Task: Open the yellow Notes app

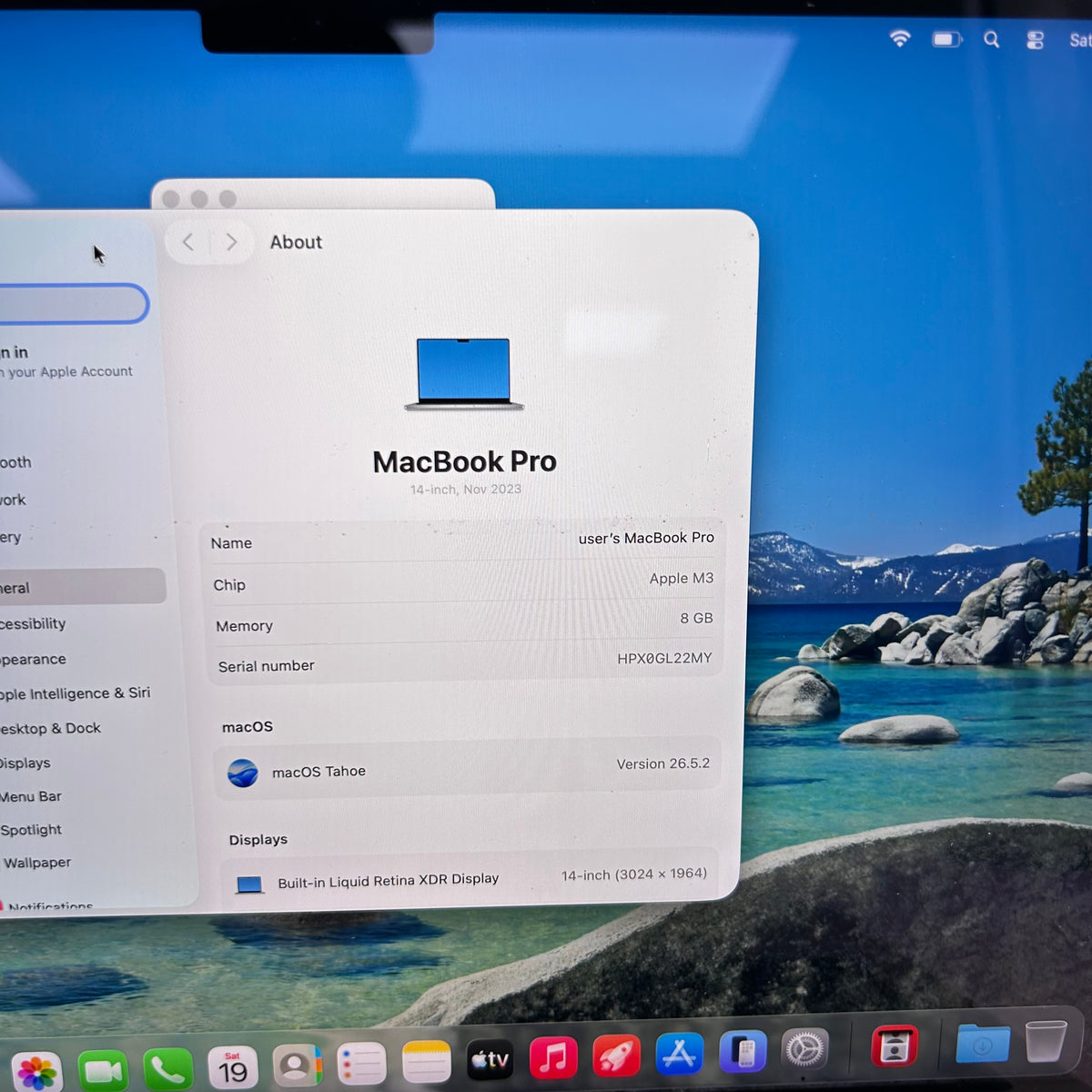Action: coord(426,1062)
